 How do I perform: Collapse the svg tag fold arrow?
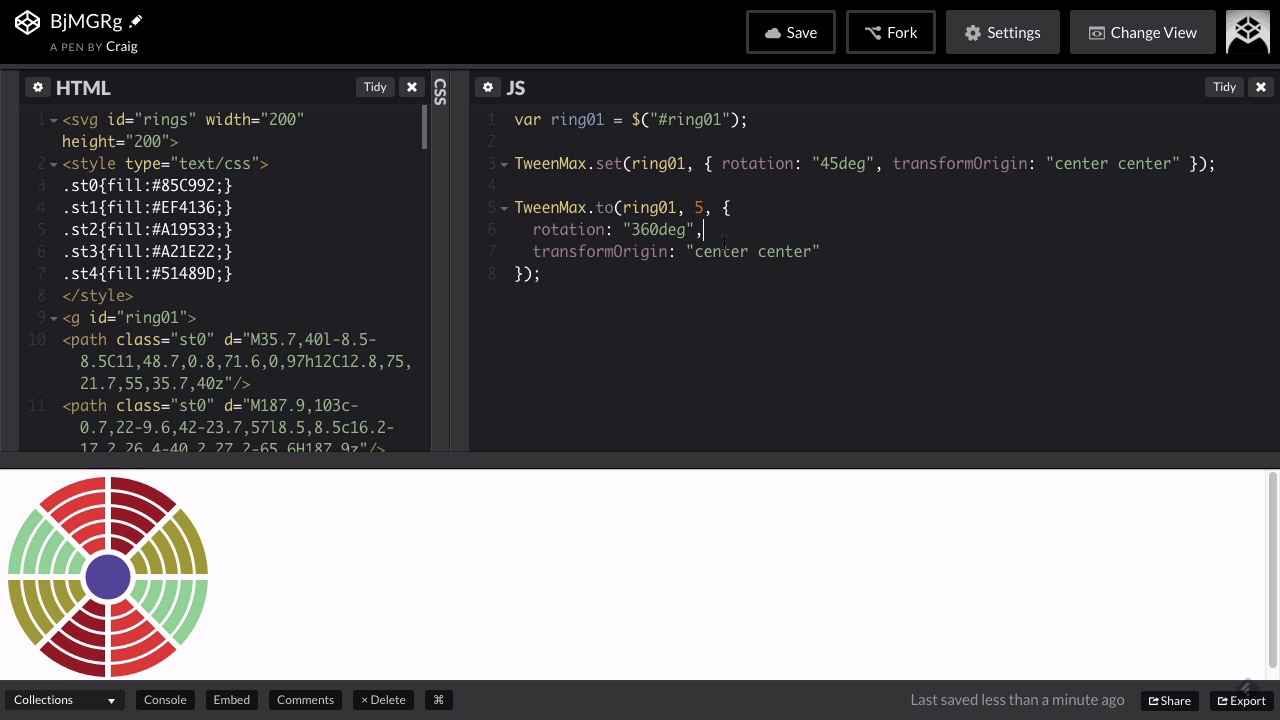pyautogui.click(x=54, y=120)
